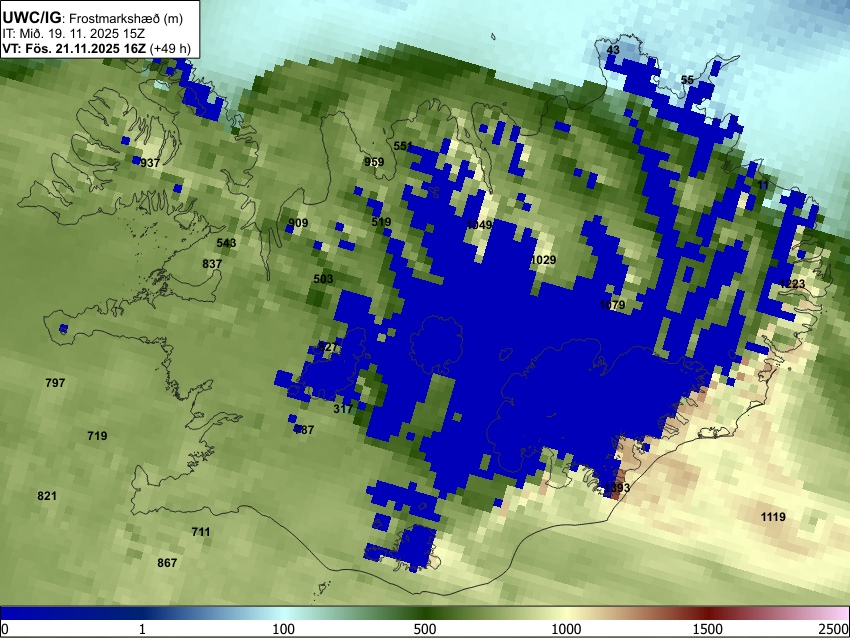This screenshot has width=850, height=638.
Task: Select the 317 value label
Action: click(x=343, y=409)
